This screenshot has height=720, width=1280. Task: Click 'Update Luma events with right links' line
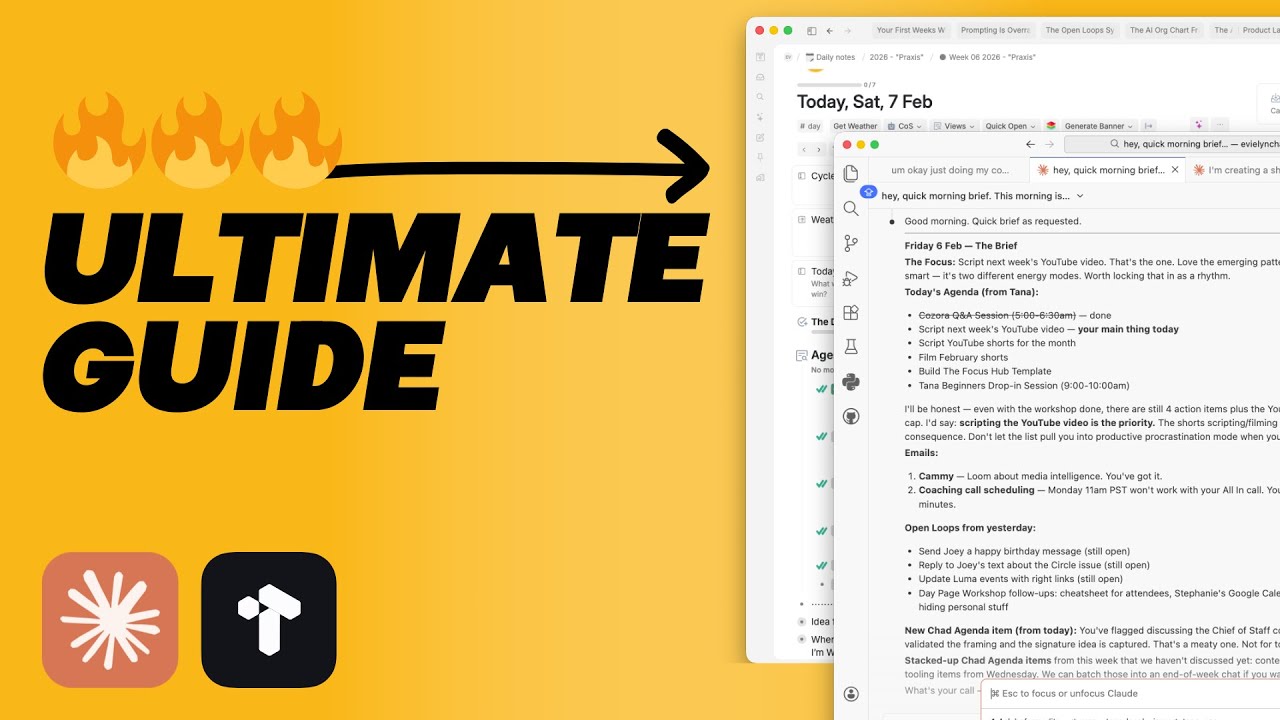tap(1020, 579)
